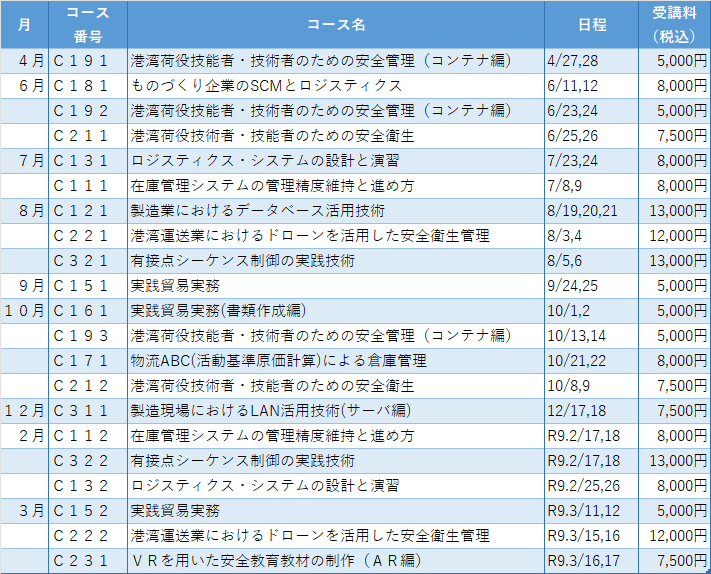Image resolution: width=711 pixels, height=574 pixels.
Task: Click the コース名 column header
Action: [x=336, y=24]
